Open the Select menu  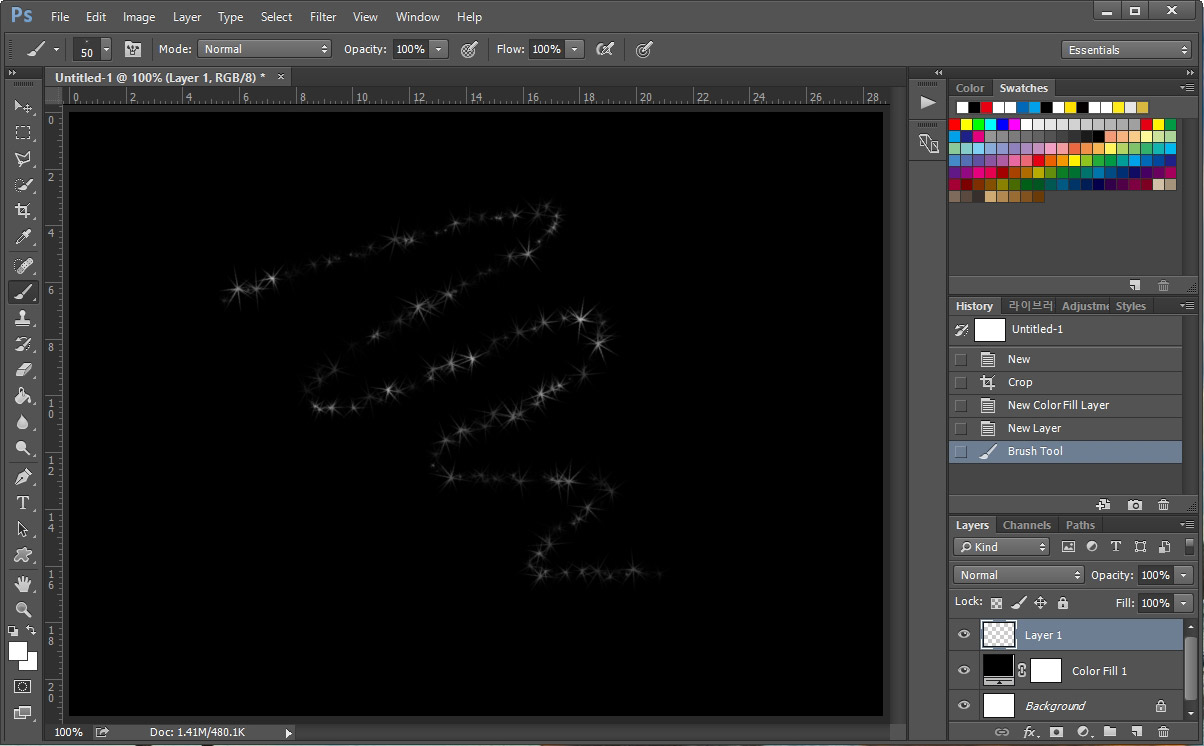point(276,17)
